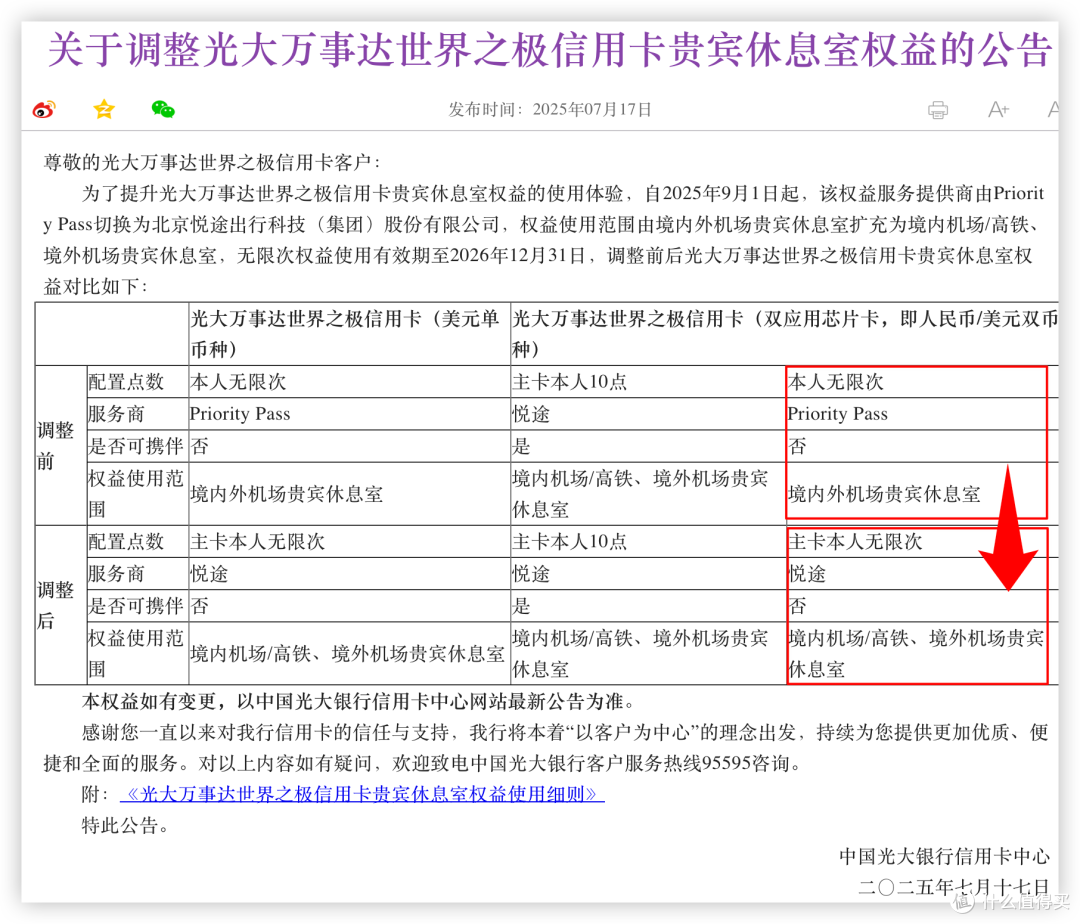Screen dimensions: 1080x924
Task: Select the bold 本权益如有变更 notice sentence
Action: coord(358,702)
